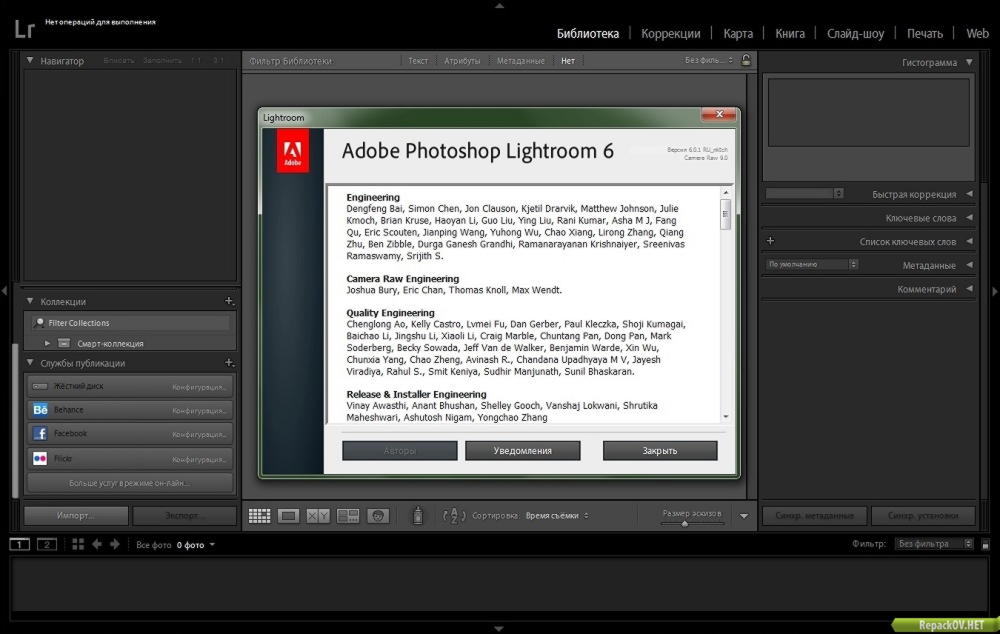Viewport: 1000px width, 634px height.
Task: Hide the top module picker arrow
Action: (499, 5)
